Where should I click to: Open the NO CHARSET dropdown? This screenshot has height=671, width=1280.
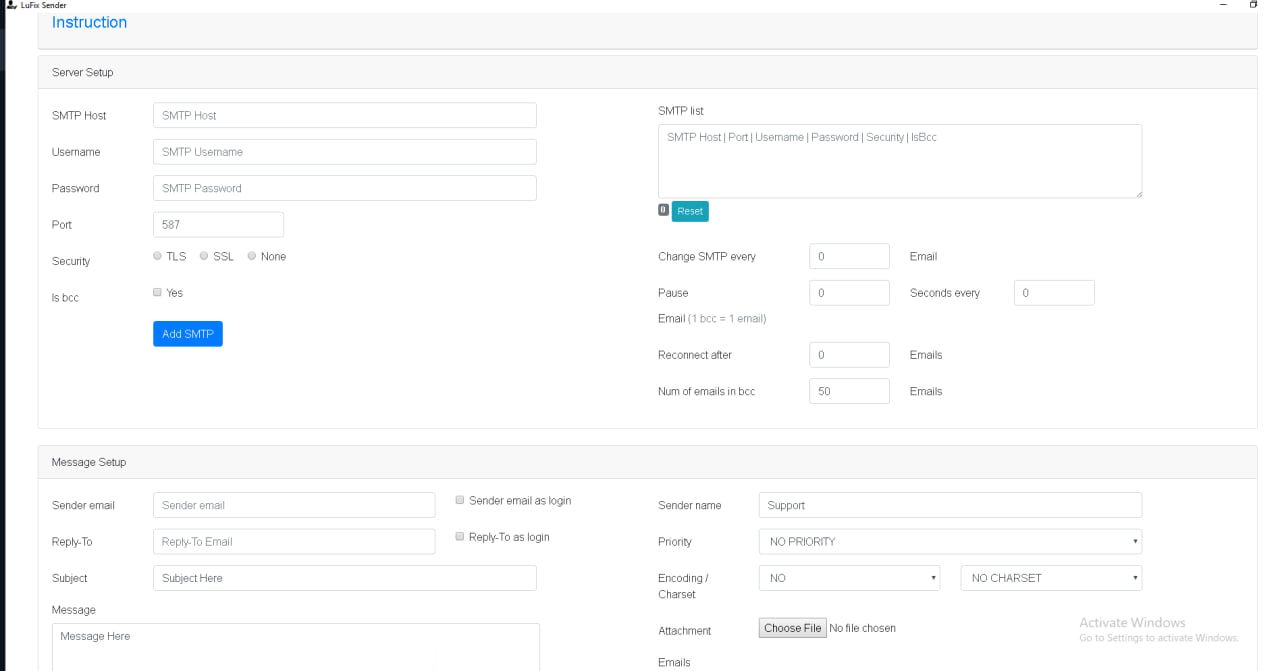(1050, 578)
